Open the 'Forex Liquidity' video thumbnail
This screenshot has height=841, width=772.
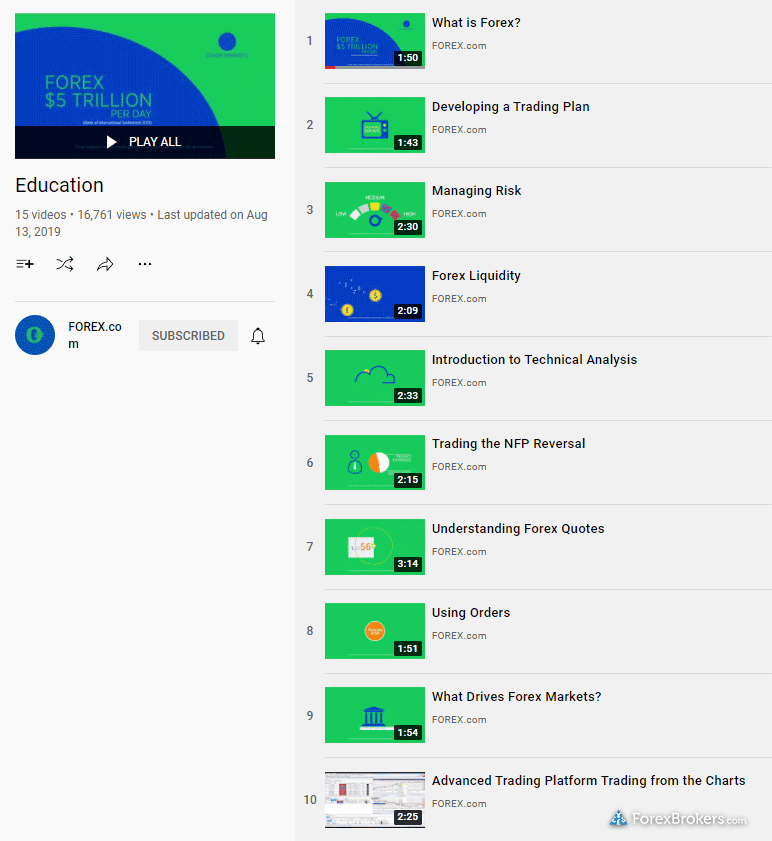(375, 294)
